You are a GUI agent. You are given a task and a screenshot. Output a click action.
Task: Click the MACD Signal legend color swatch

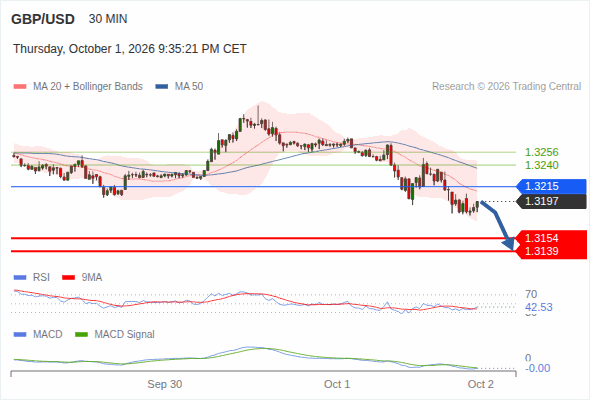click(81, 335)
